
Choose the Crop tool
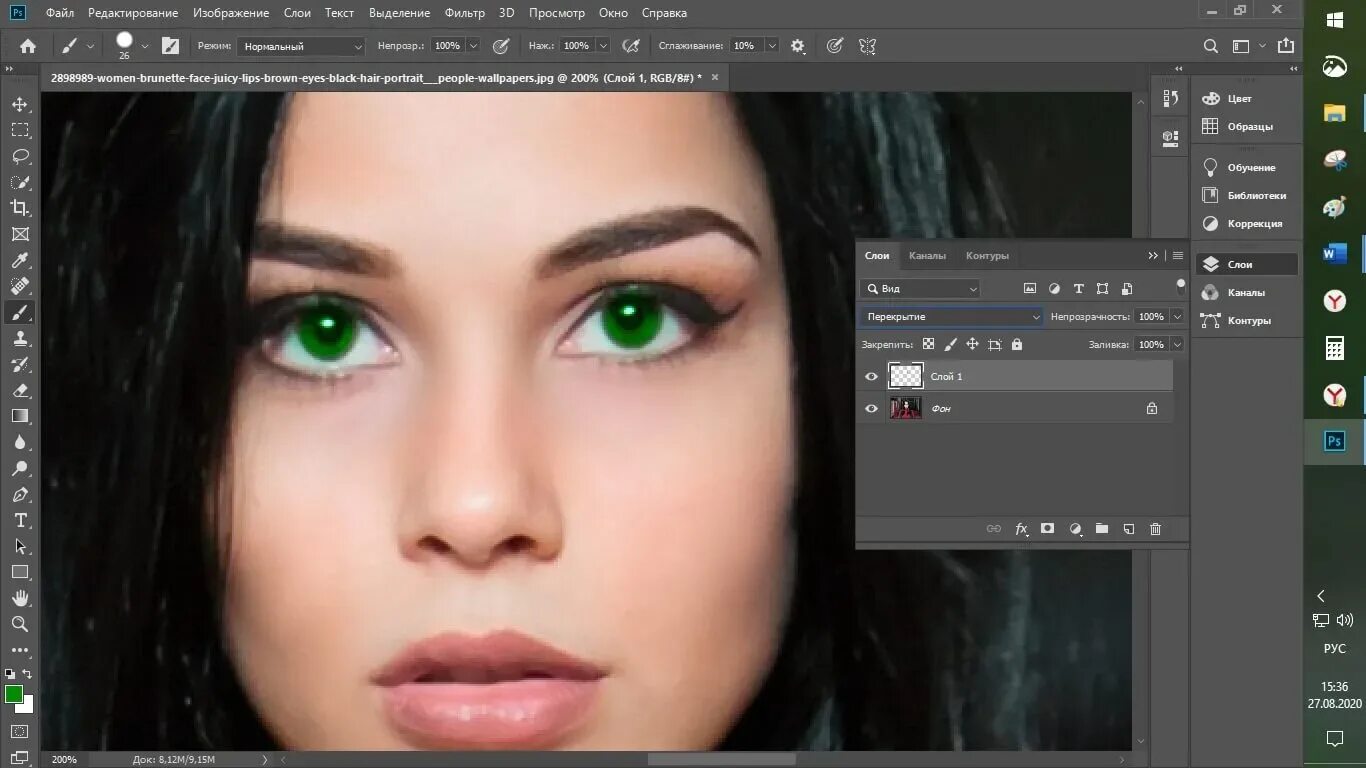(20, 208)
